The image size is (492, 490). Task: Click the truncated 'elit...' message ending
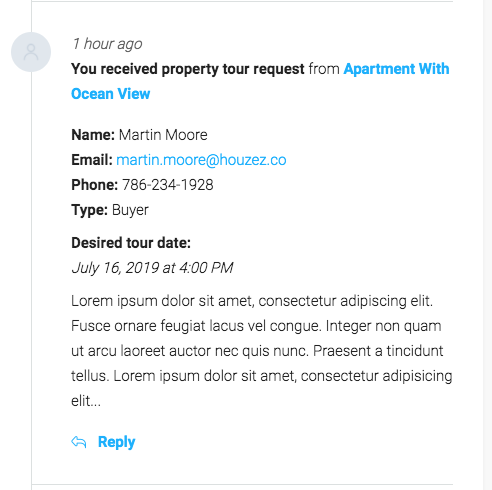point(86,401)
